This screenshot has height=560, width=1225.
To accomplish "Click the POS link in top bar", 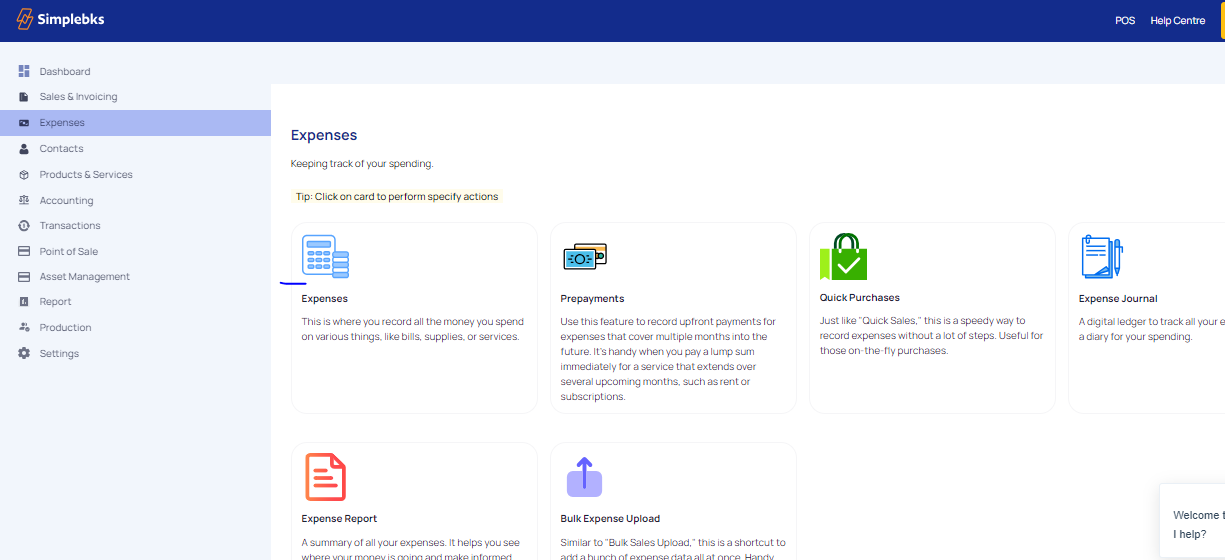I will click(x=1125, y=21).
